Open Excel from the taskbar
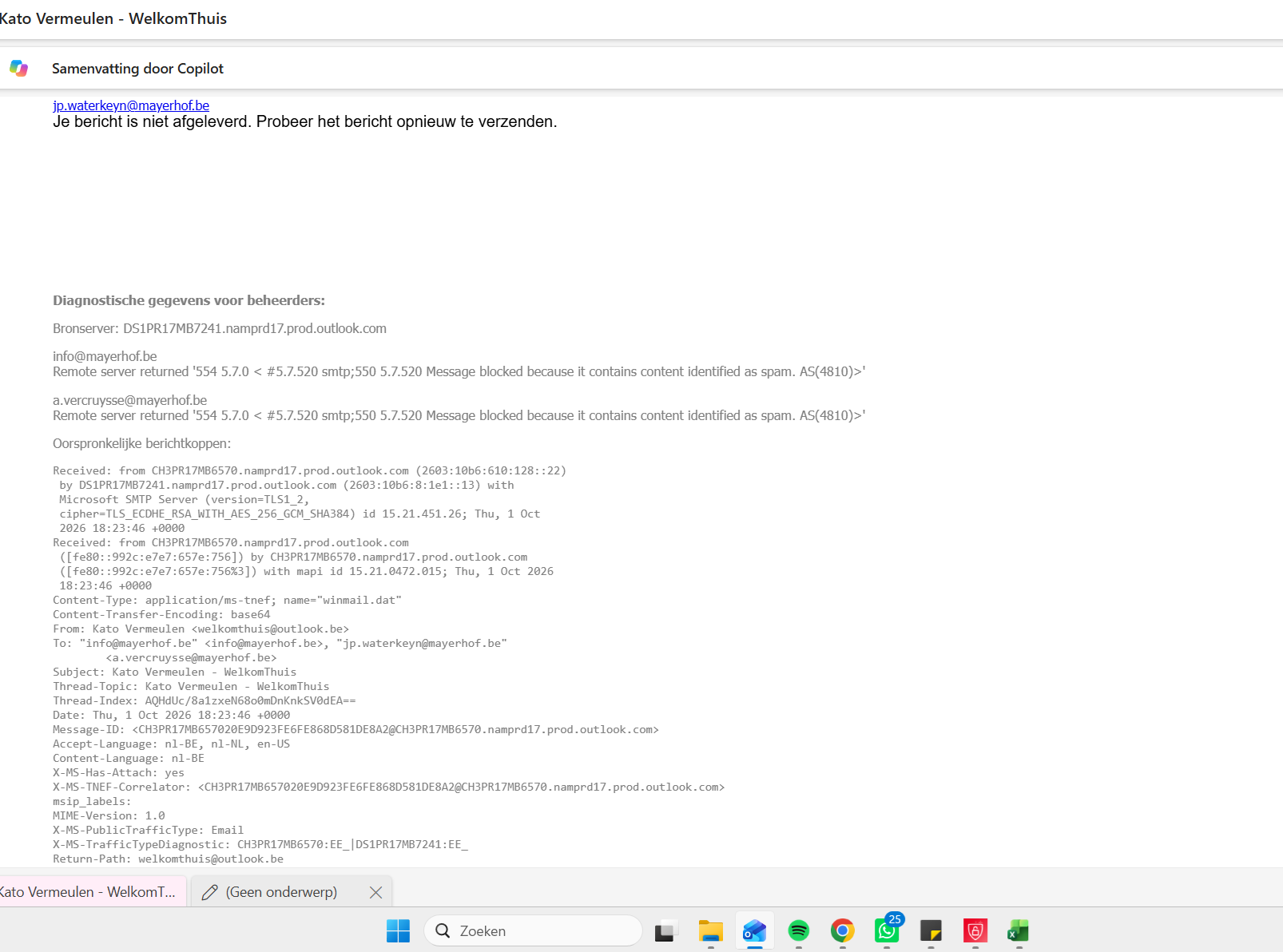The image size is (1283, 952). (x=1019, y=930)
